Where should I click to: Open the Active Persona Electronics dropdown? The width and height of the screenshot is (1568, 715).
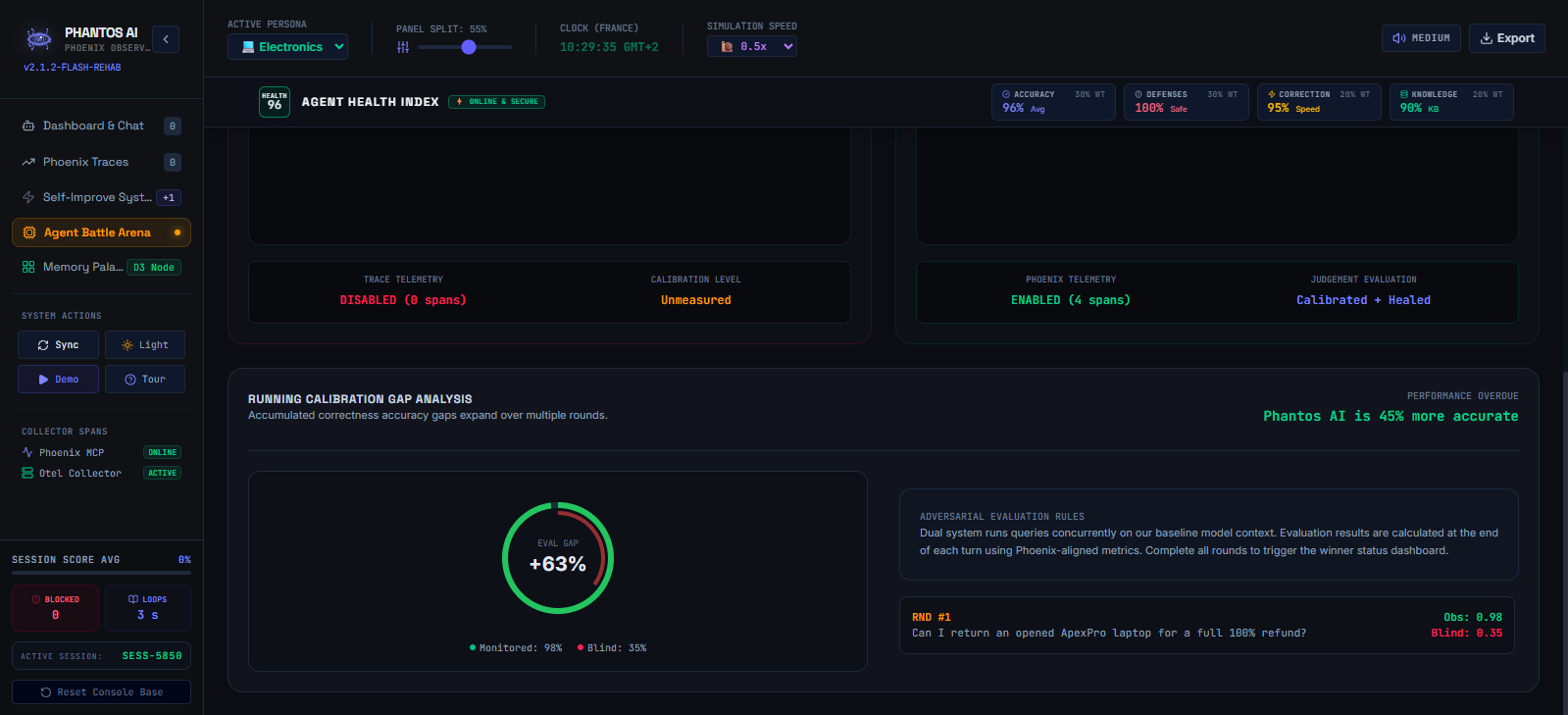[x=287, y=46]
